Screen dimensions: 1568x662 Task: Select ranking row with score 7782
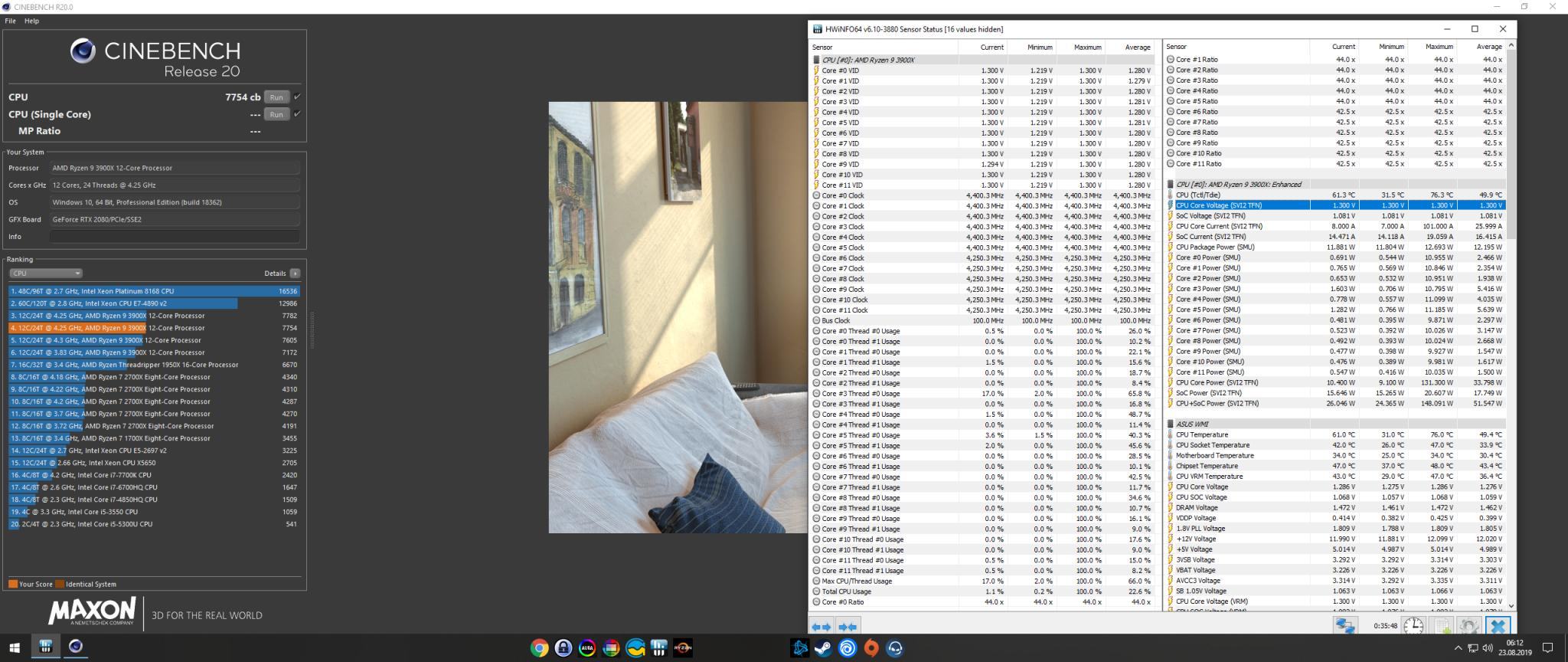pos(154,316)
